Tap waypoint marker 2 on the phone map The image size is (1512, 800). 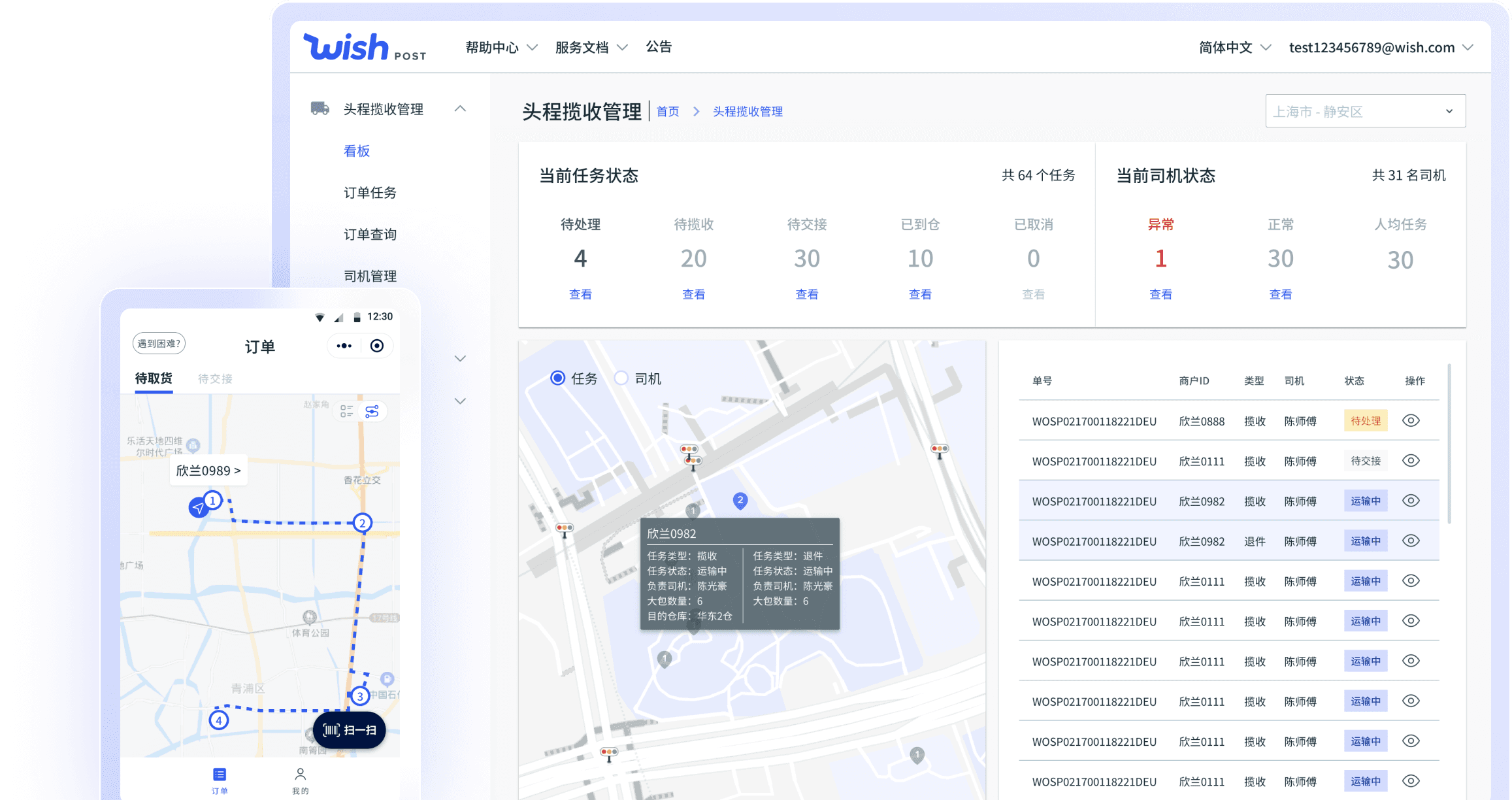(363, 523)
